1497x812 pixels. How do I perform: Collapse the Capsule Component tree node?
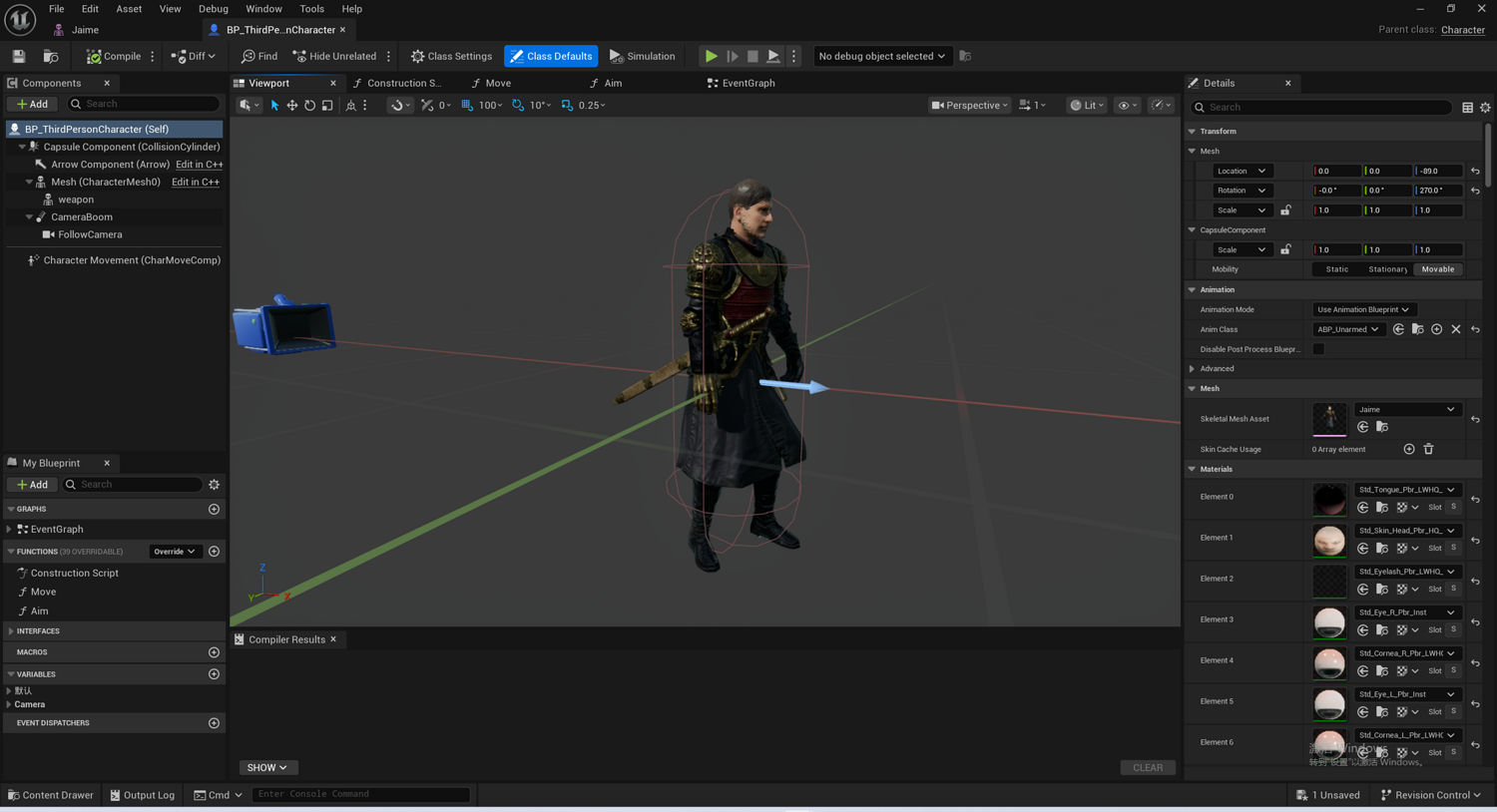click(22, 147)
